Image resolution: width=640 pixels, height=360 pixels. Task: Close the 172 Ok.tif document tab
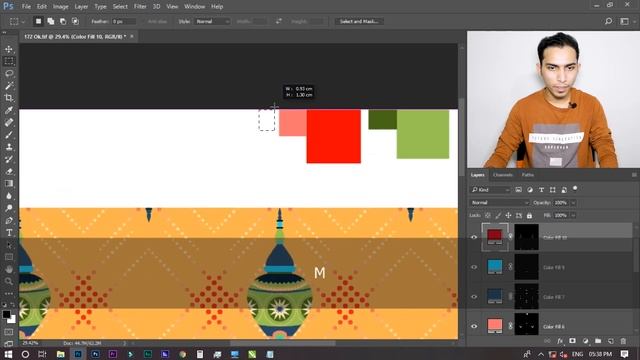132,36
